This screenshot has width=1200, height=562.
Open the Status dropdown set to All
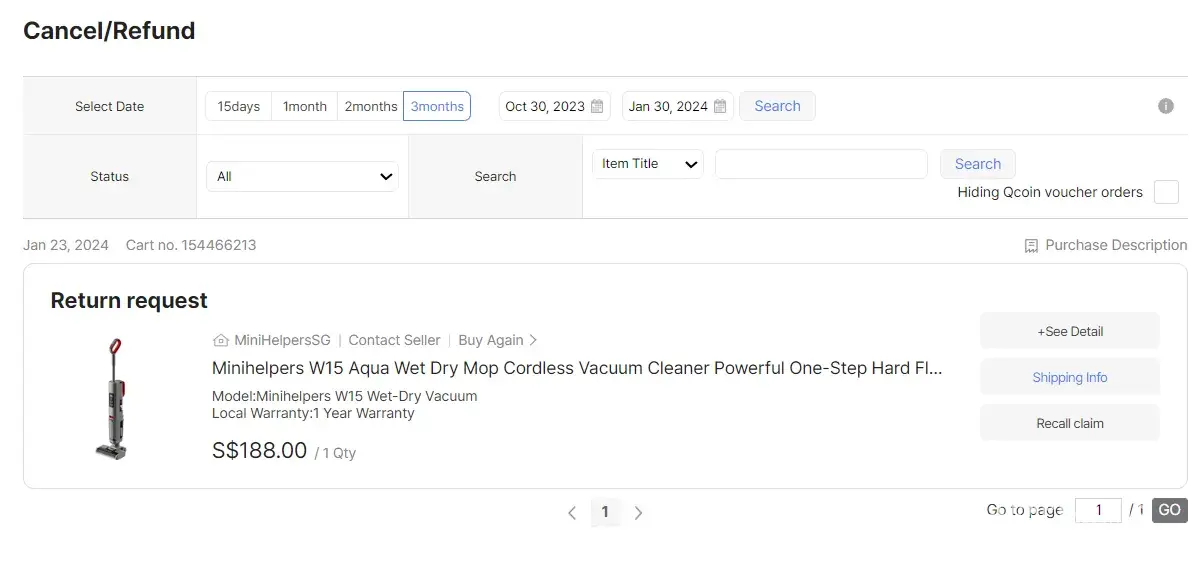tap(302, 177)
